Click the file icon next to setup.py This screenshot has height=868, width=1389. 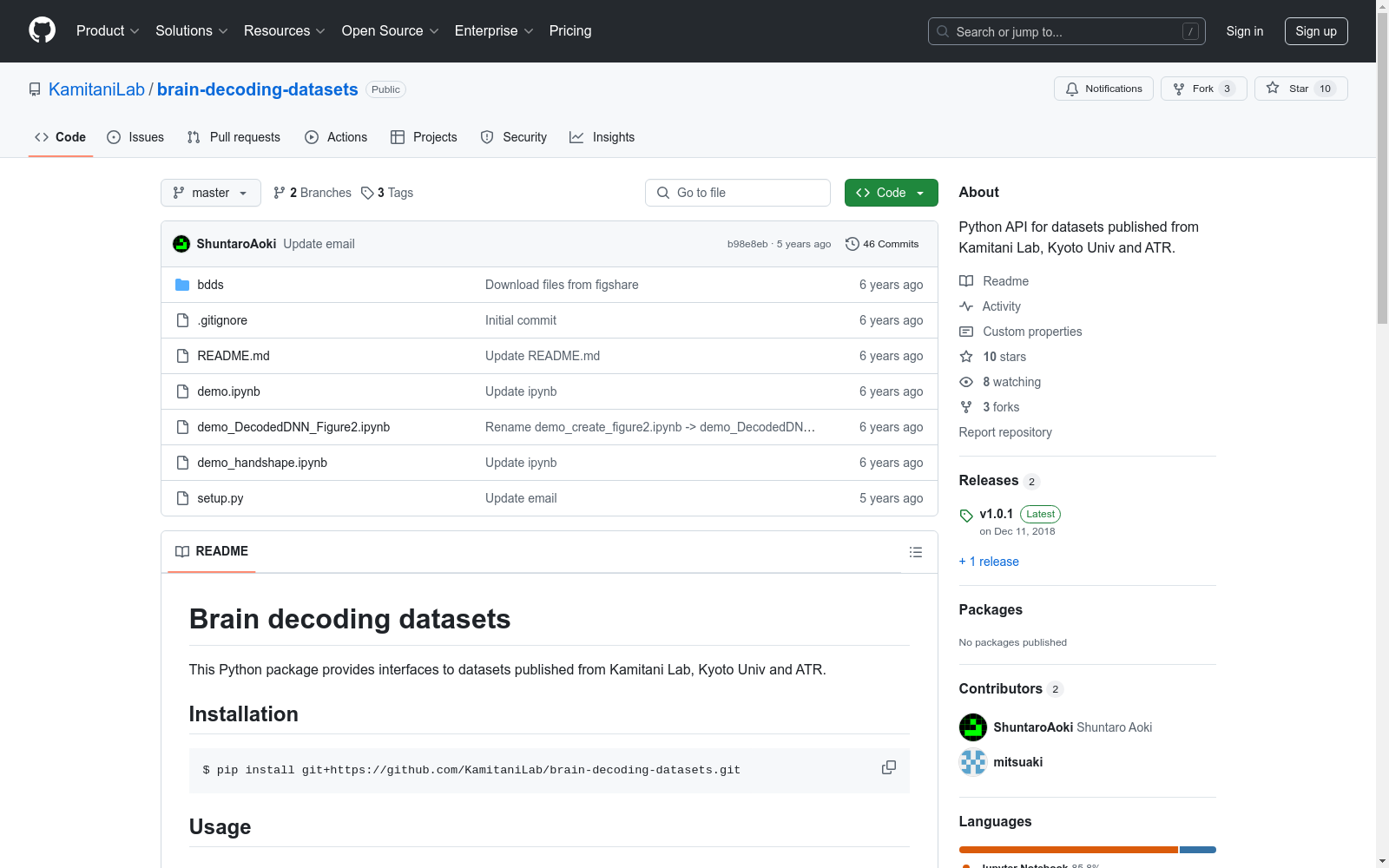(182, 498)
